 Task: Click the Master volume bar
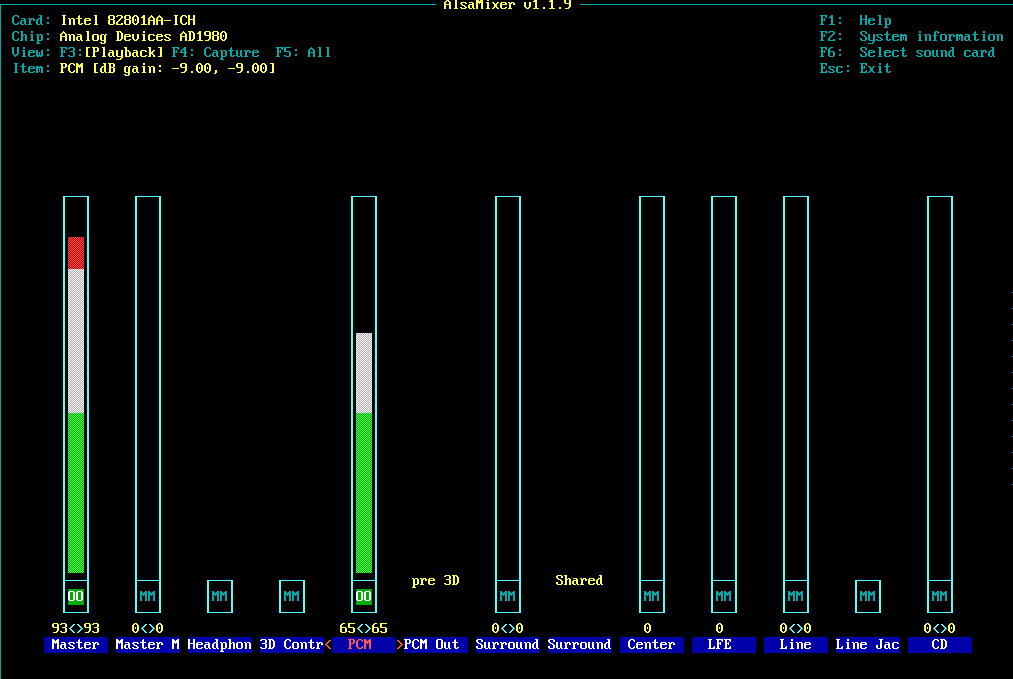click(x=76, y=400)
